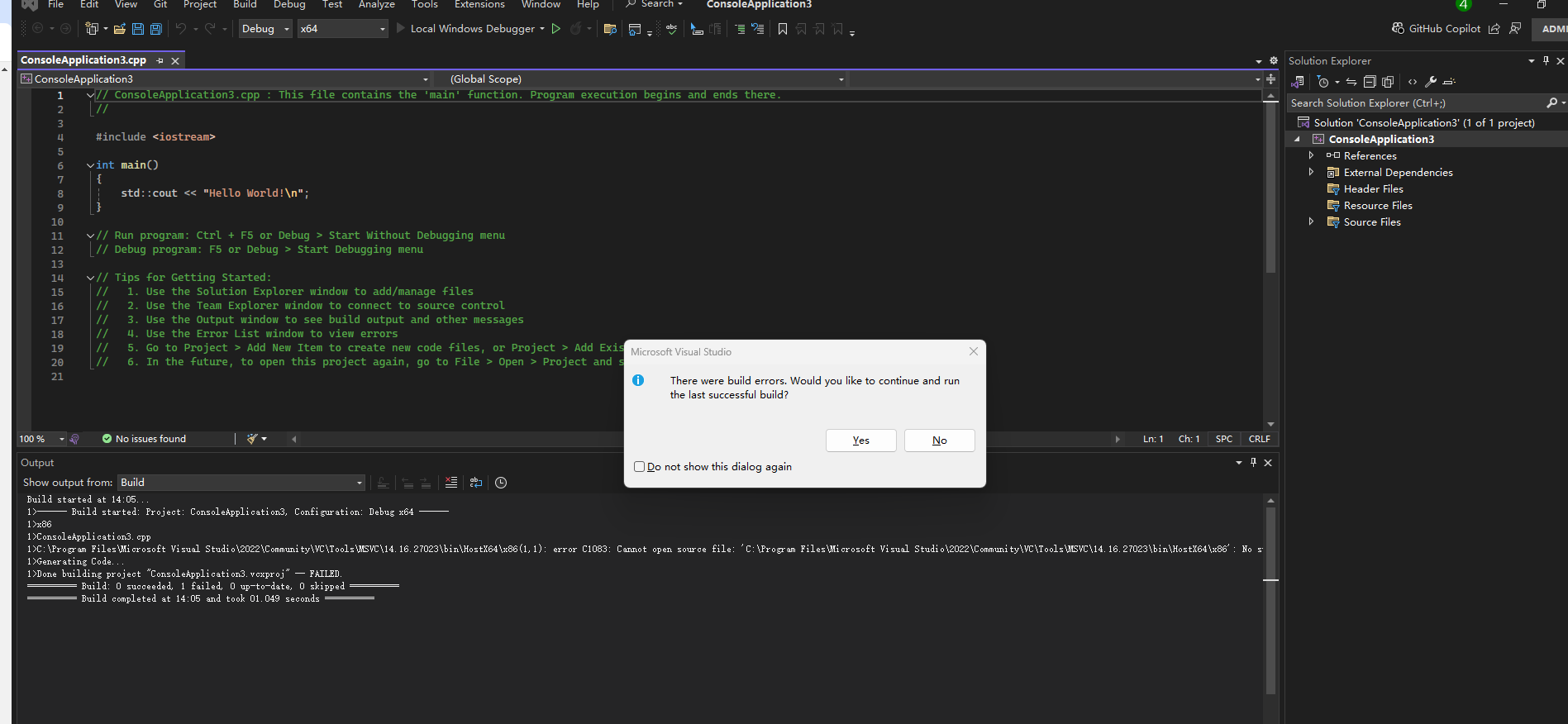
Task: Expand the External Dependencies node
Action: tap(1311, 172)
